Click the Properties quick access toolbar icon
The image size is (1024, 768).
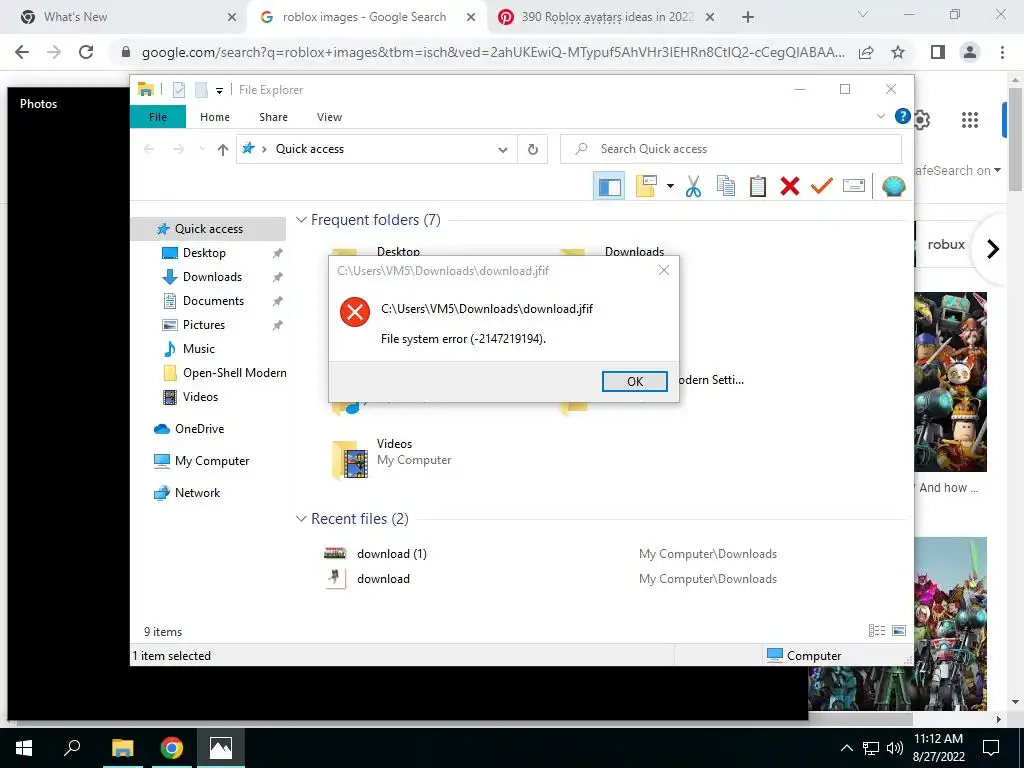pyautogui.click(x=179, y=90)
